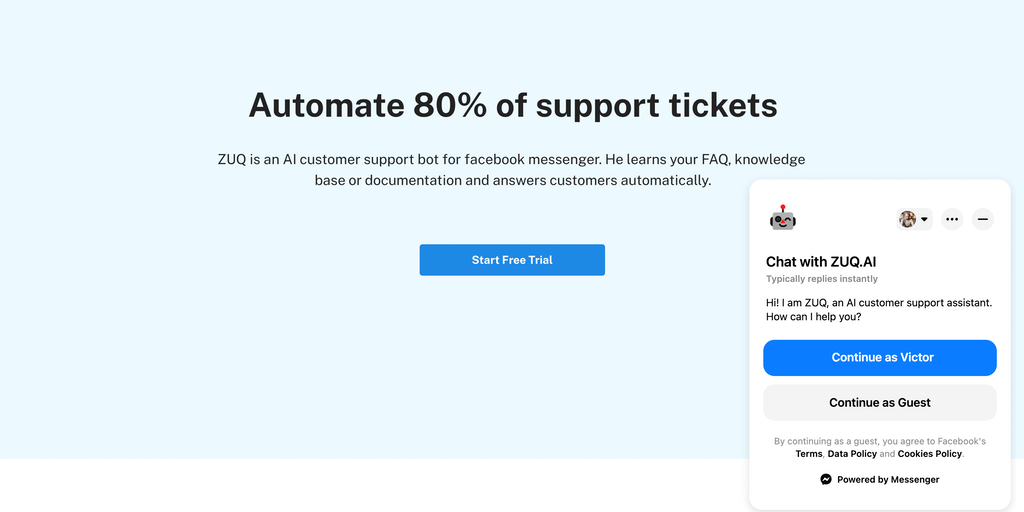Minimize the ZUQ.AI chat widget

tap(983, 219)
